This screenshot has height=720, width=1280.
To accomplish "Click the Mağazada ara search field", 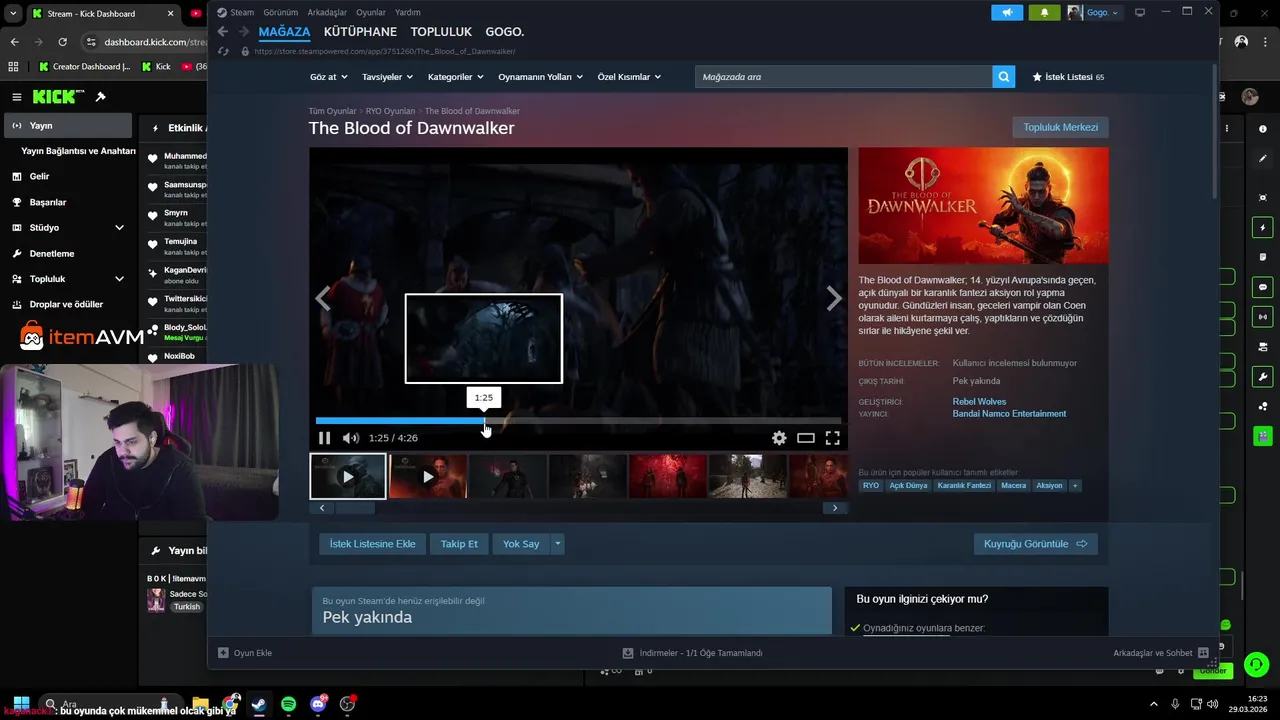I will click(x=844, y=77).
